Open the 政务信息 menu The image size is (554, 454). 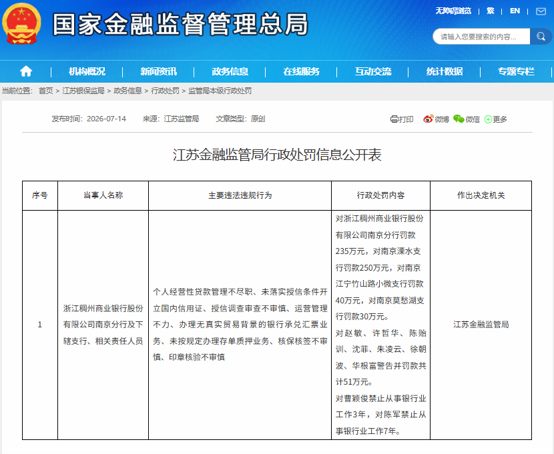tap(230, 71)
